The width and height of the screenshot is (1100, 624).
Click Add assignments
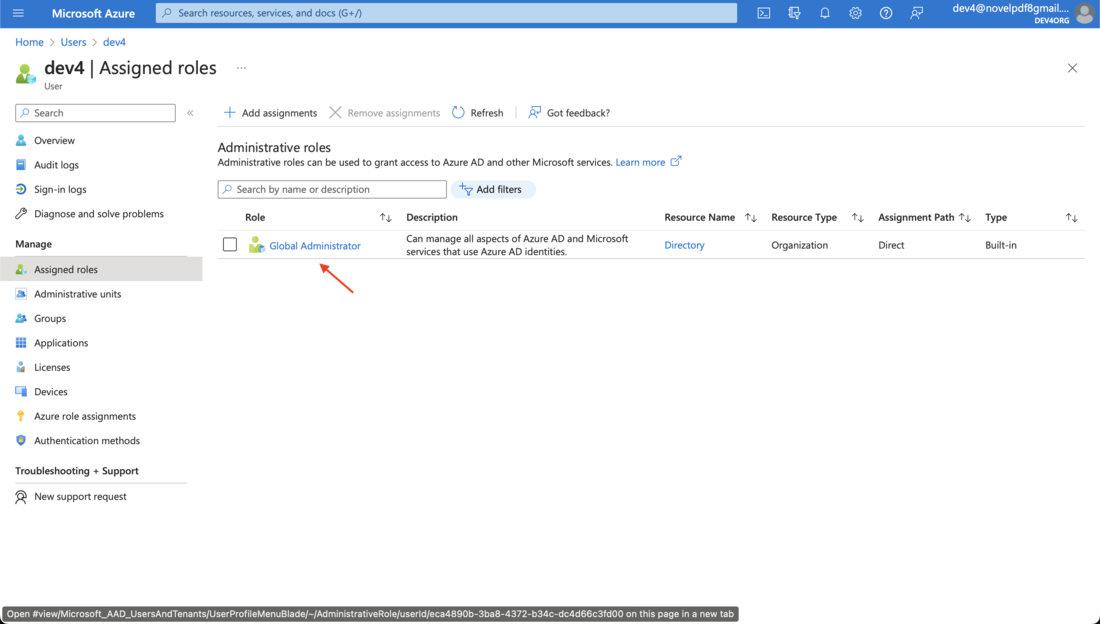[270, 113]
